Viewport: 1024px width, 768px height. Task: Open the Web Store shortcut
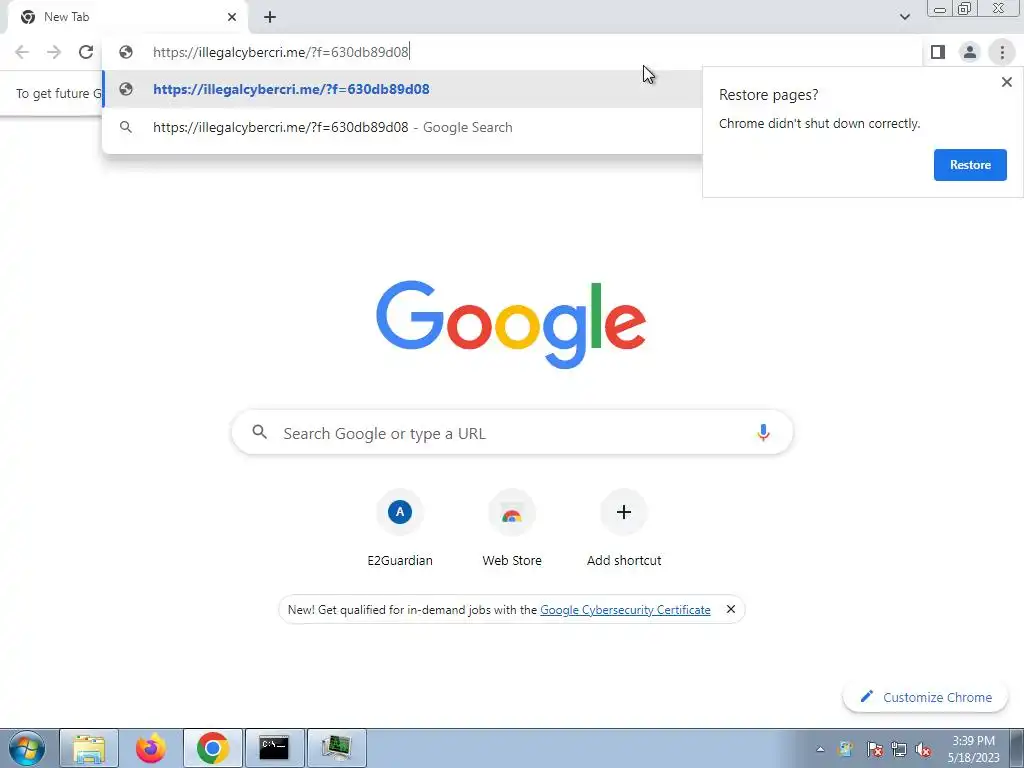coord(512,529)
